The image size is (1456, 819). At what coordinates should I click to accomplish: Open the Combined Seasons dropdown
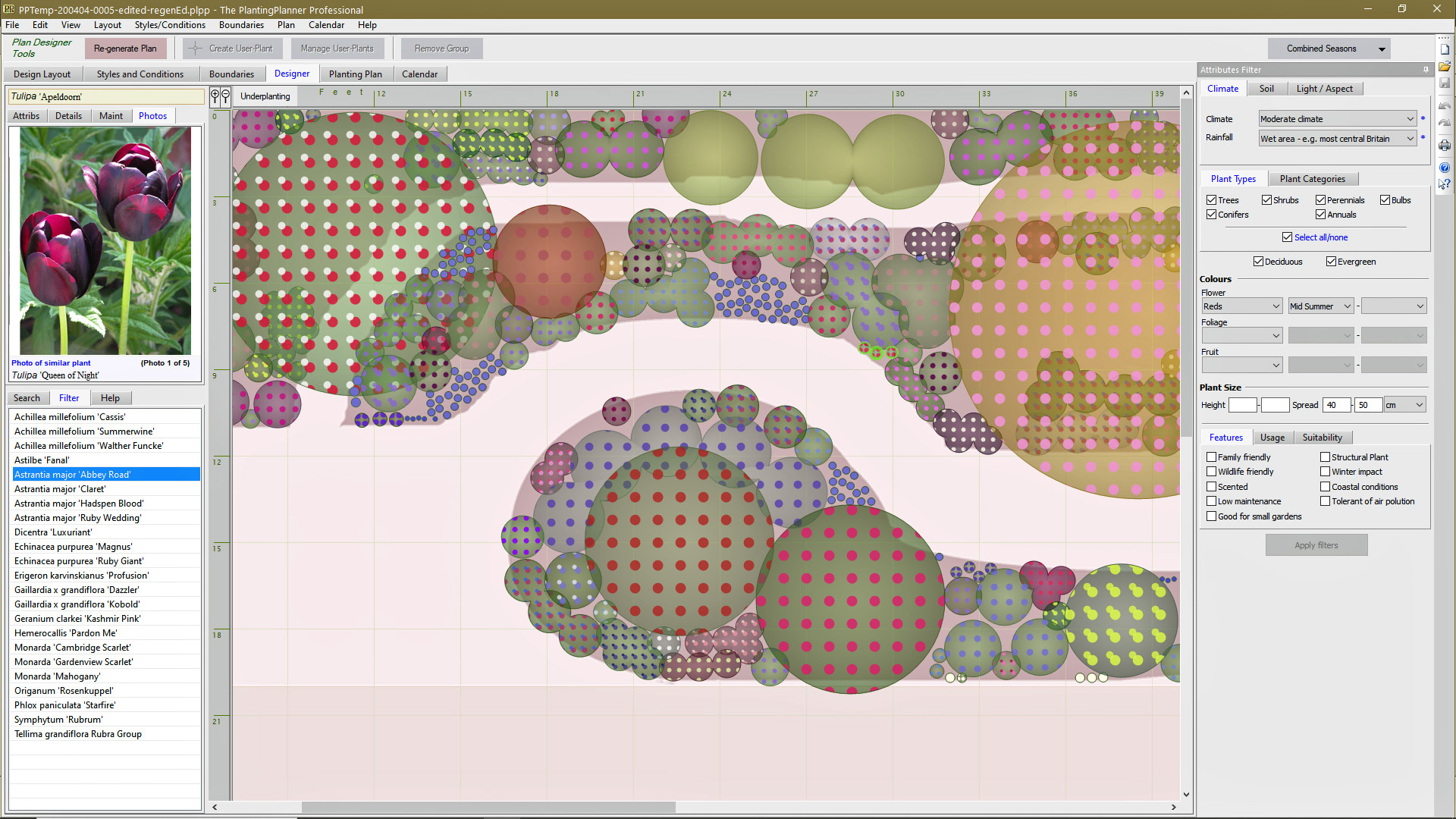(1382, 49)
